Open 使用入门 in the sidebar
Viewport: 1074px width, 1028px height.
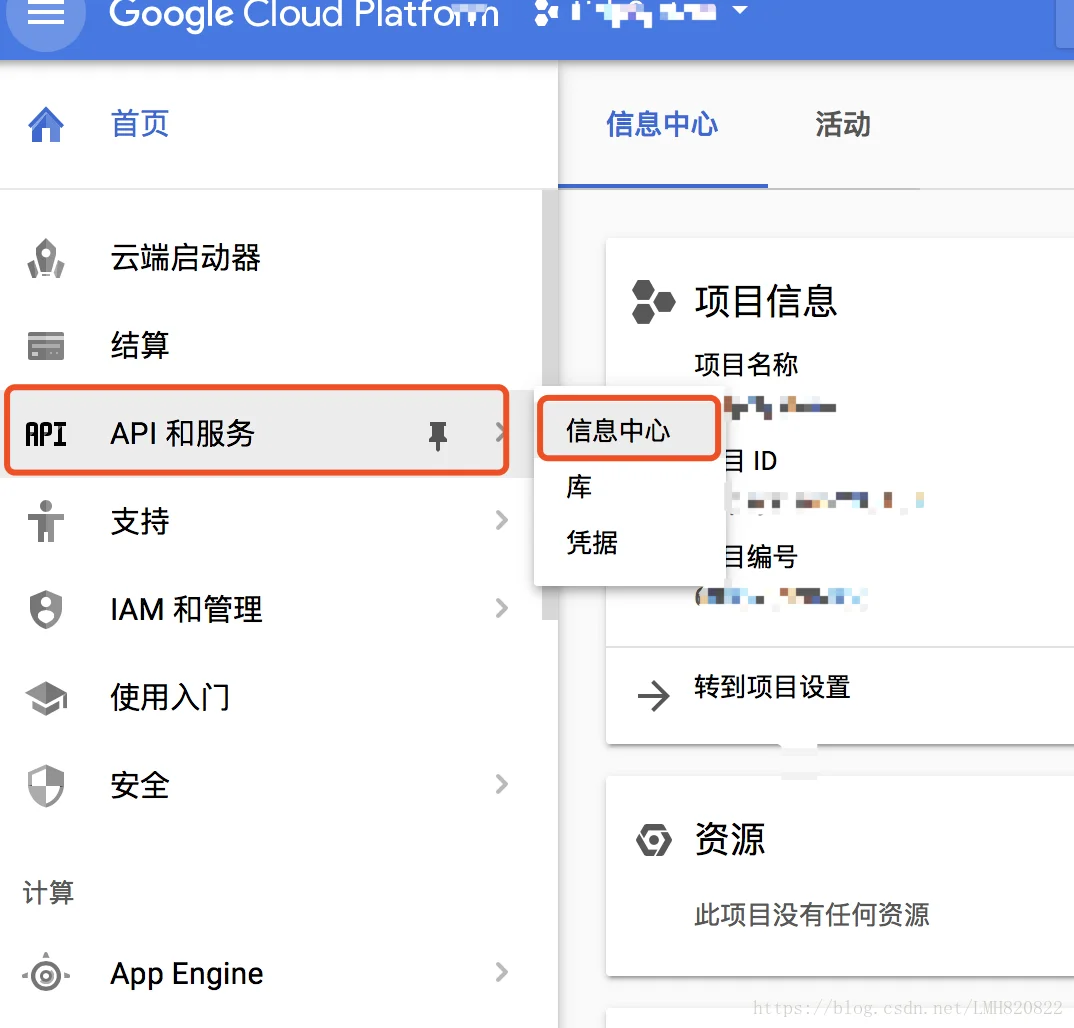click(170, 697)
